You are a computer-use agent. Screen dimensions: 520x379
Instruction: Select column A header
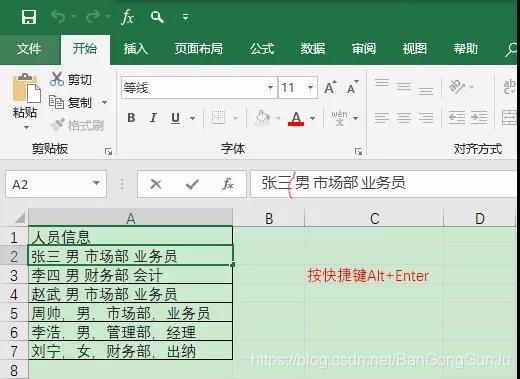coord(131,218)
